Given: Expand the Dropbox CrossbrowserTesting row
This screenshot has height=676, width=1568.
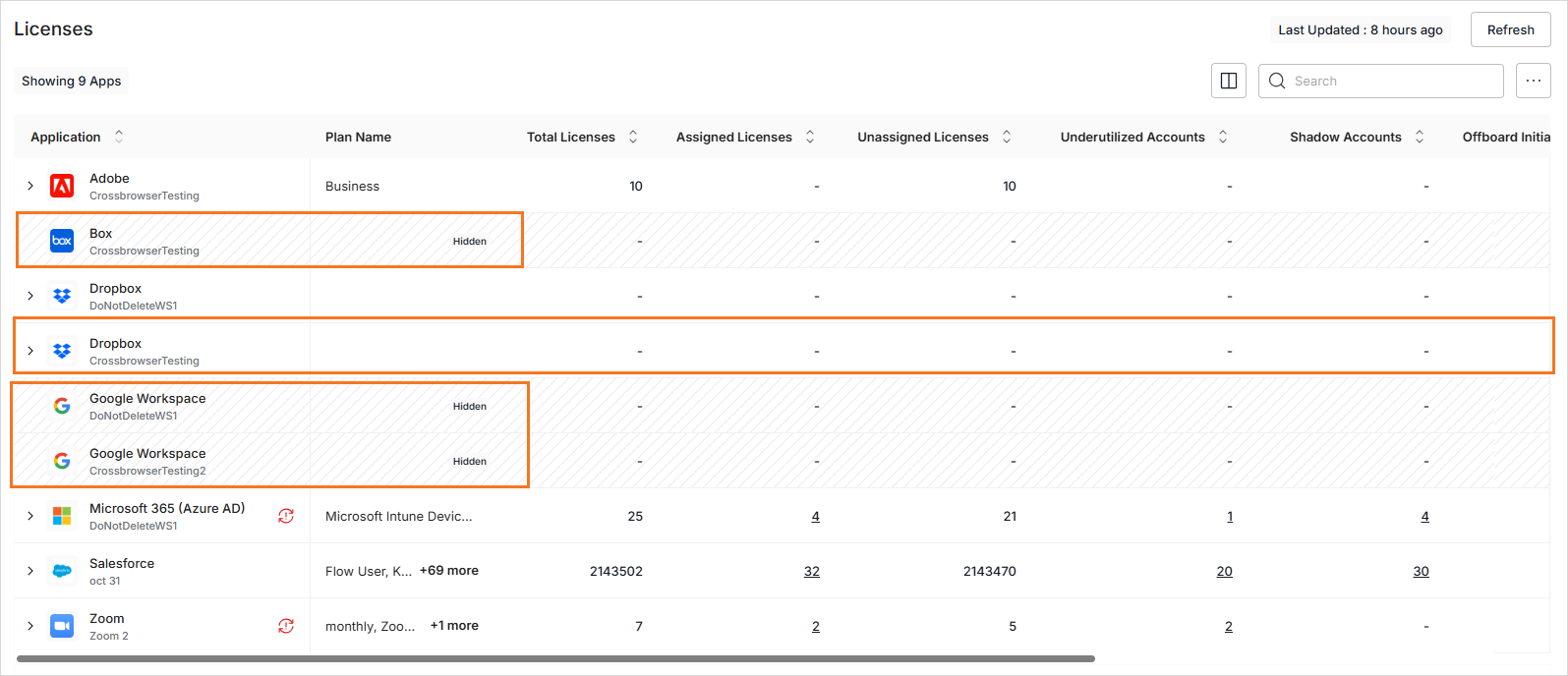Looking at the screenshot, I should coord(30,351).
